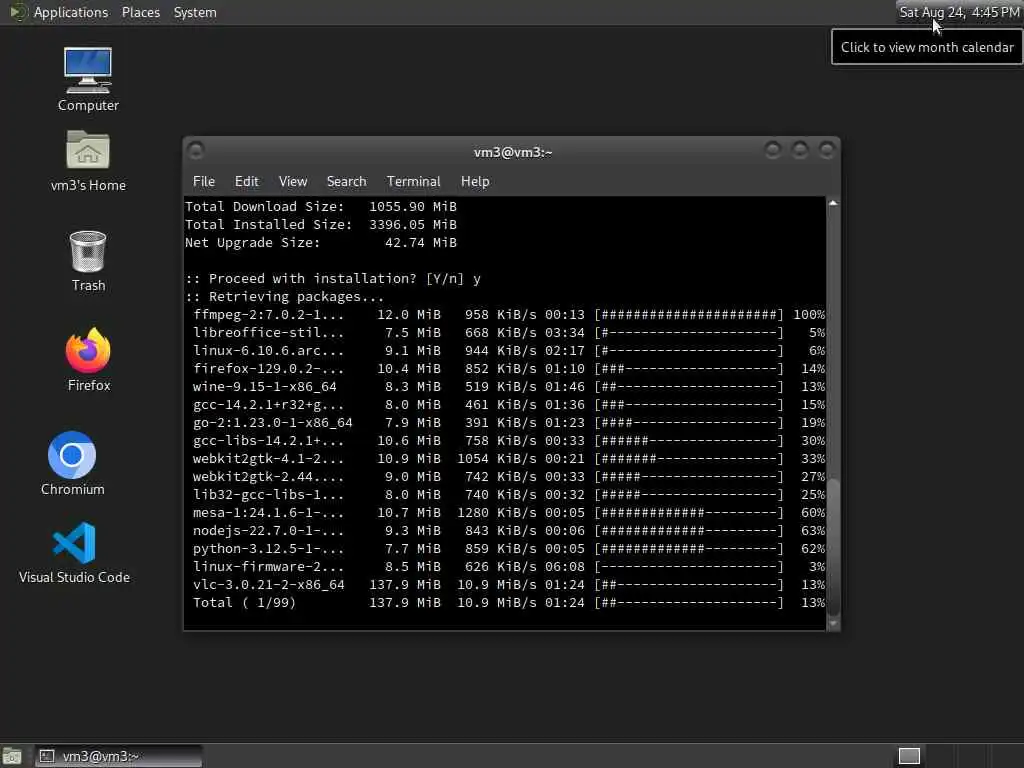
Task: Maximize the terminal window
Action: point(799,150)
